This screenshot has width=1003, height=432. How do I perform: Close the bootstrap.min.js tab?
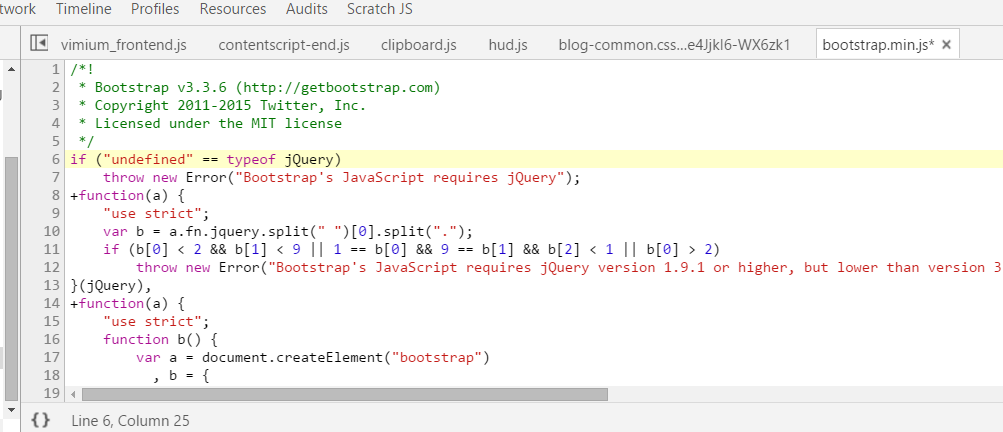pyautogui.click(x=947, y=44)
